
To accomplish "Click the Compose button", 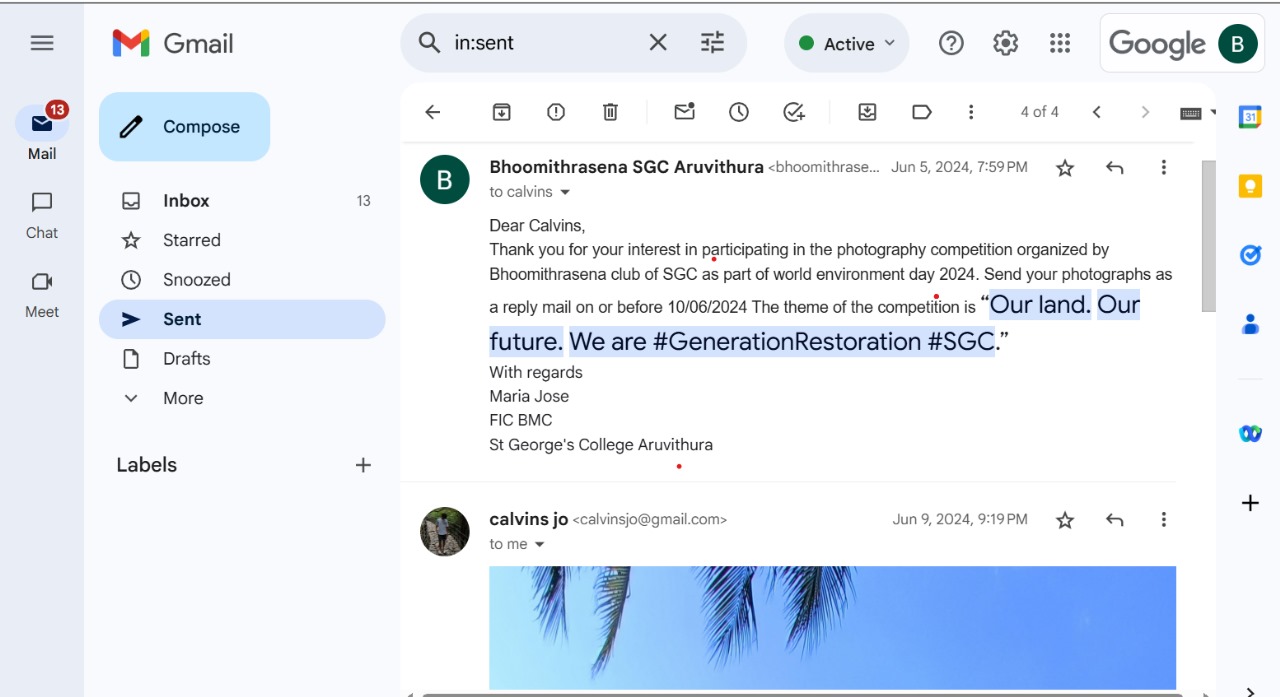I will 184,127.
